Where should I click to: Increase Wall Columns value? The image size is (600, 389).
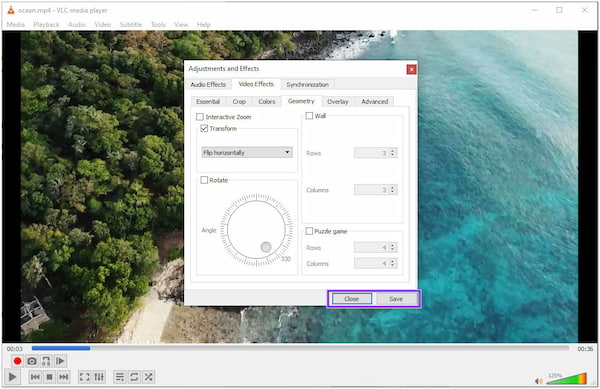(x=393, y=187)
